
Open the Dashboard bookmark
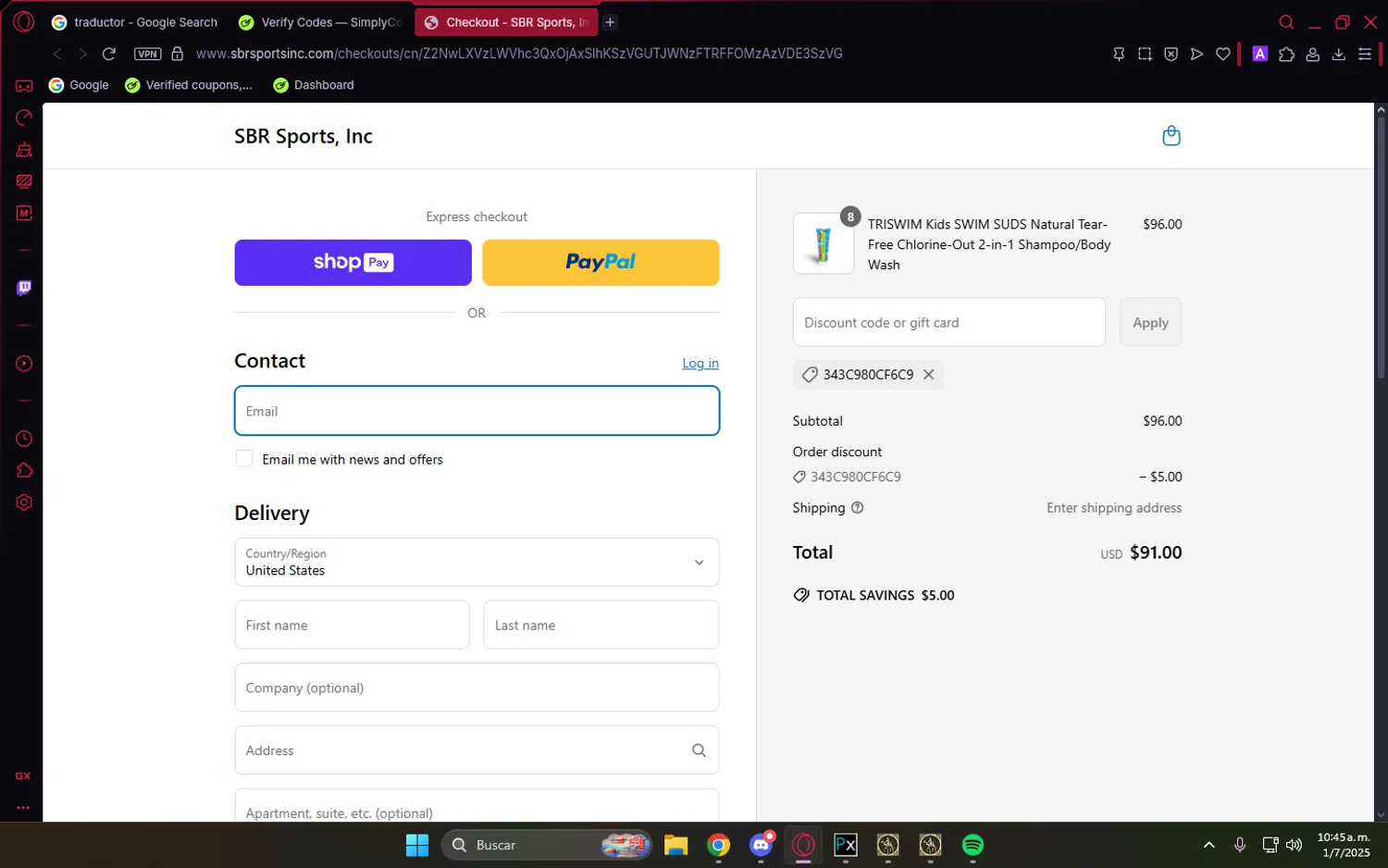(x=314, y=85)
